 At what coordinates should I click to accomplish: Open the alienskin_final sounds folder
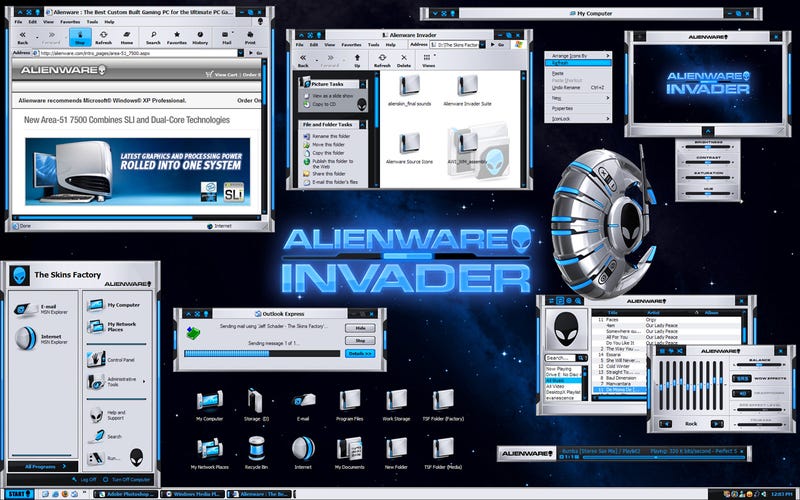point(409,90)
